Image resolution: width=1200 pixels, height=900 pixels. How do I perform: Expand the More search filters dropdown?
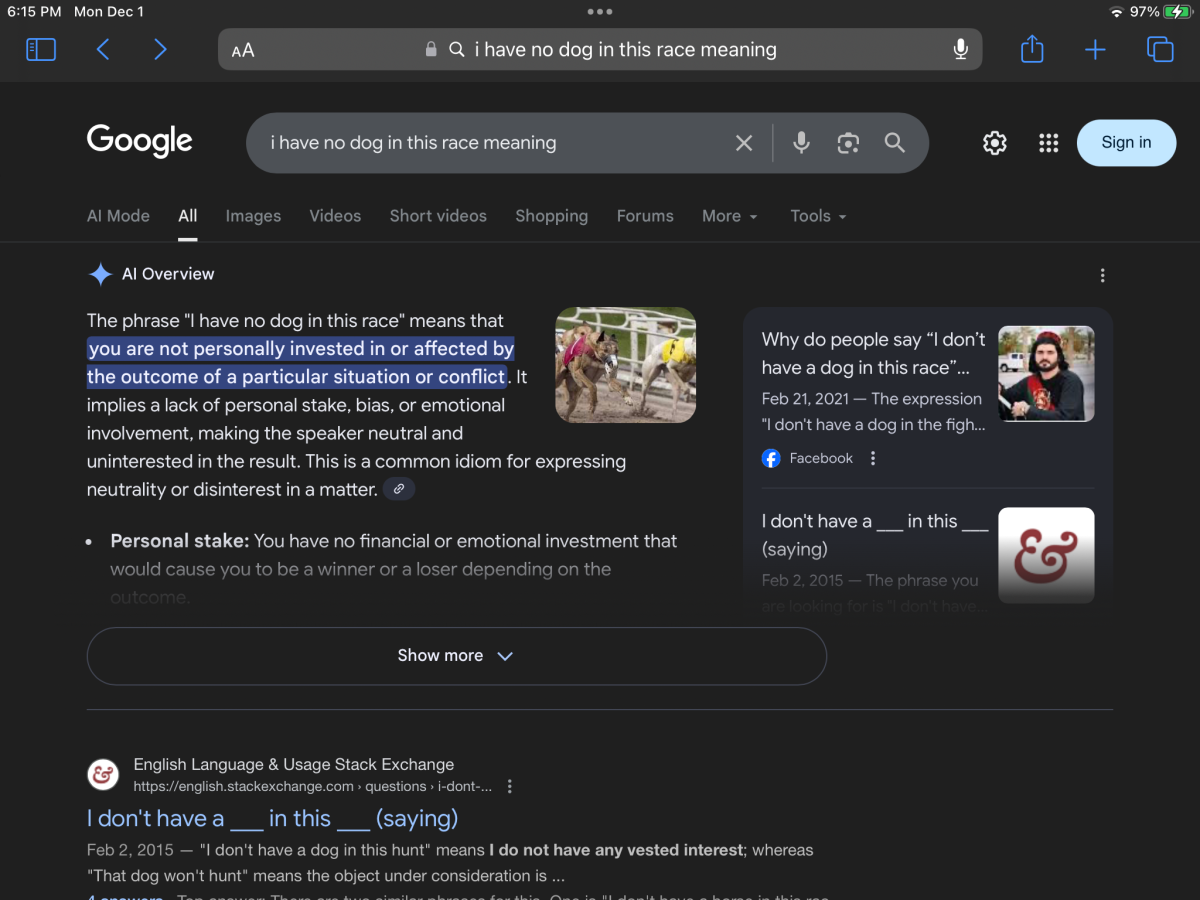pyautogui.click(x=730, y=216)
